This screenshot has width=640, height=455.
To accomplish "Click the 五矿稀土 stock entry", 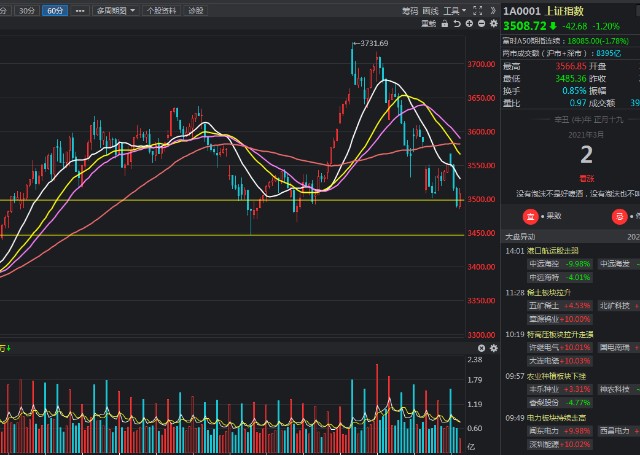I will pos(542,305).
